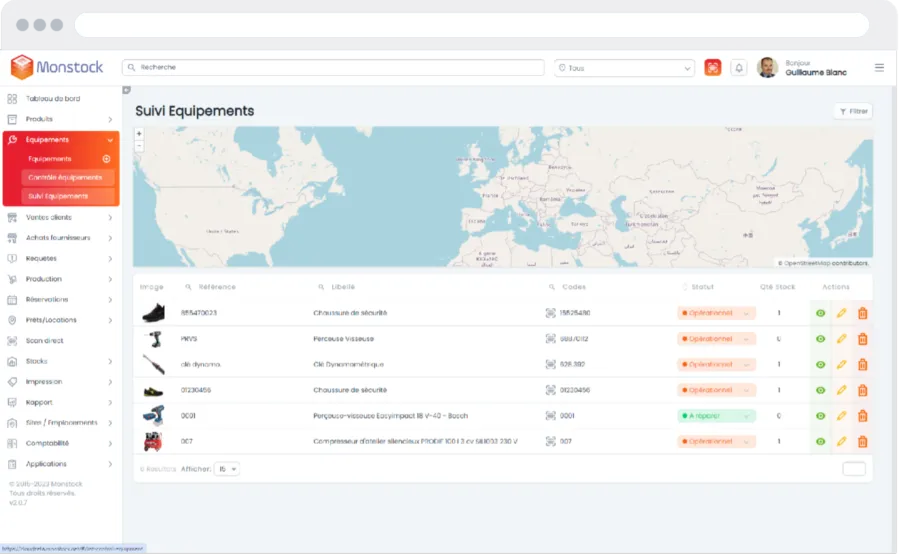Change the Afficher rows-per-page dropdown

click(x=227, y=468)
